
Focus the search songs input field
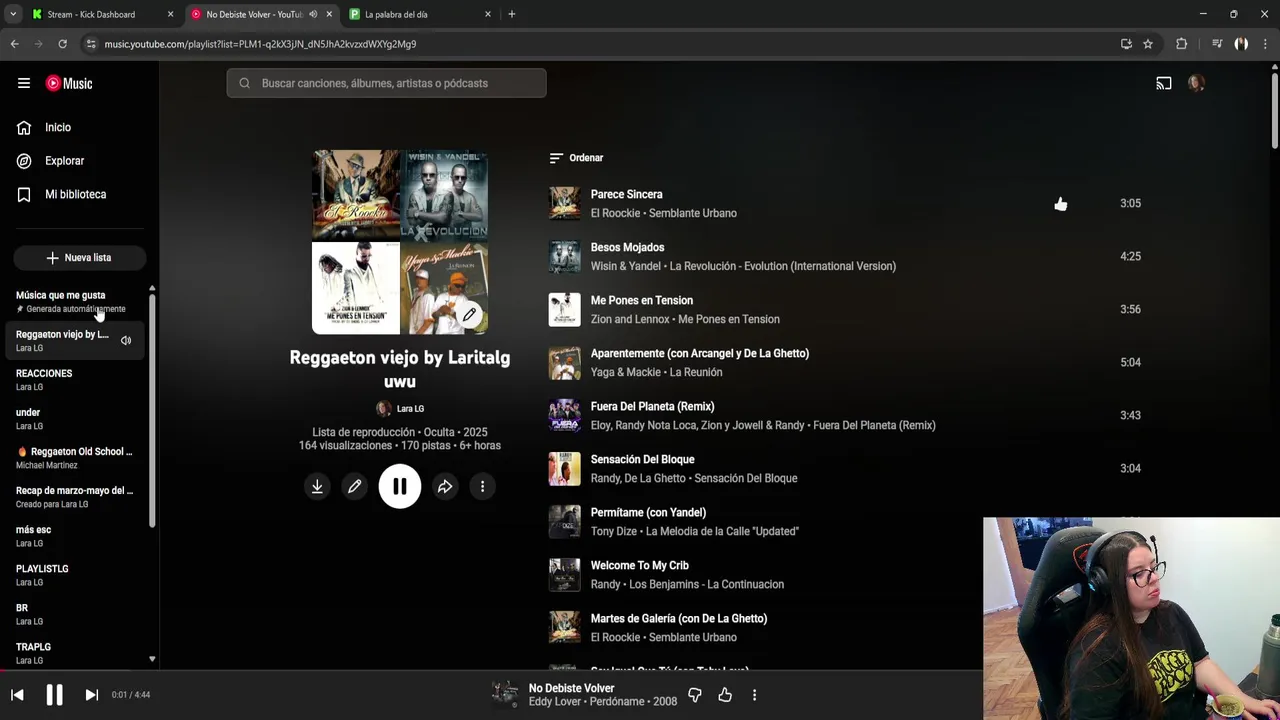386,83
